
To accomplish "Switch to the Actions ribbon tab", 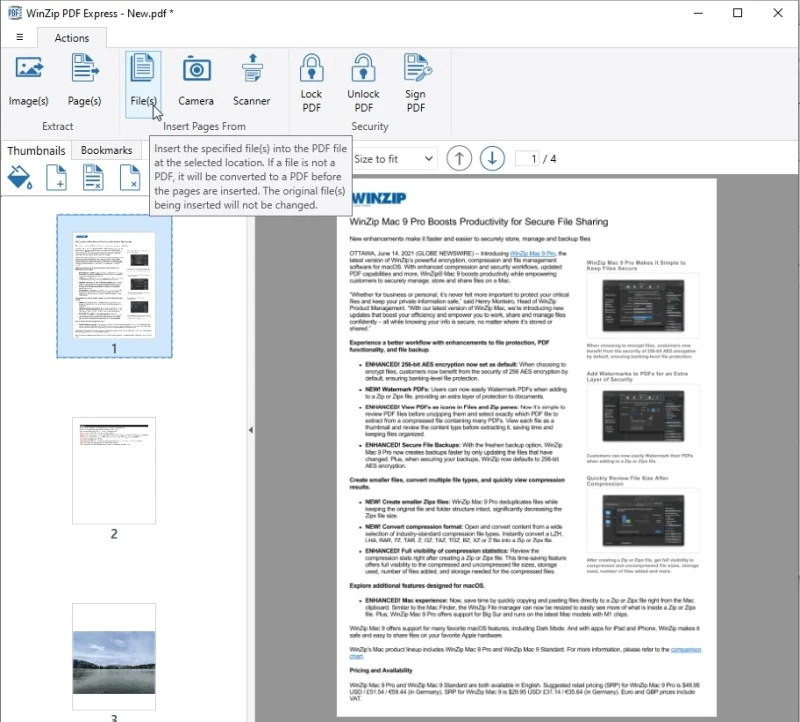I will [x=71, y=38].
